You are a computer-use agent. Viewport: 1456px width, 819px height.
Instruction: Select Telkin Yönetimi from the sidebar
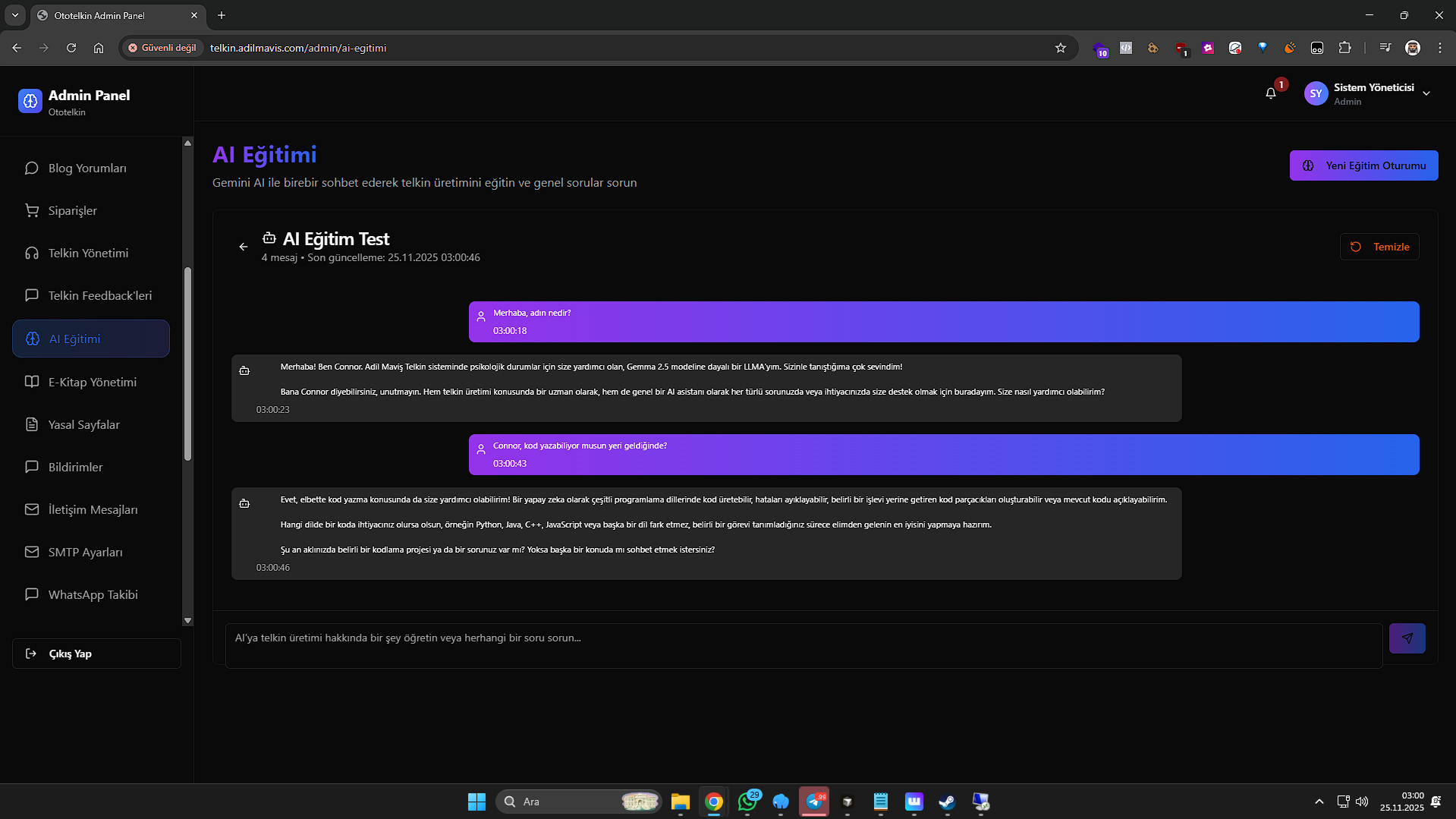pyautogui.click(x=88, y=254)
